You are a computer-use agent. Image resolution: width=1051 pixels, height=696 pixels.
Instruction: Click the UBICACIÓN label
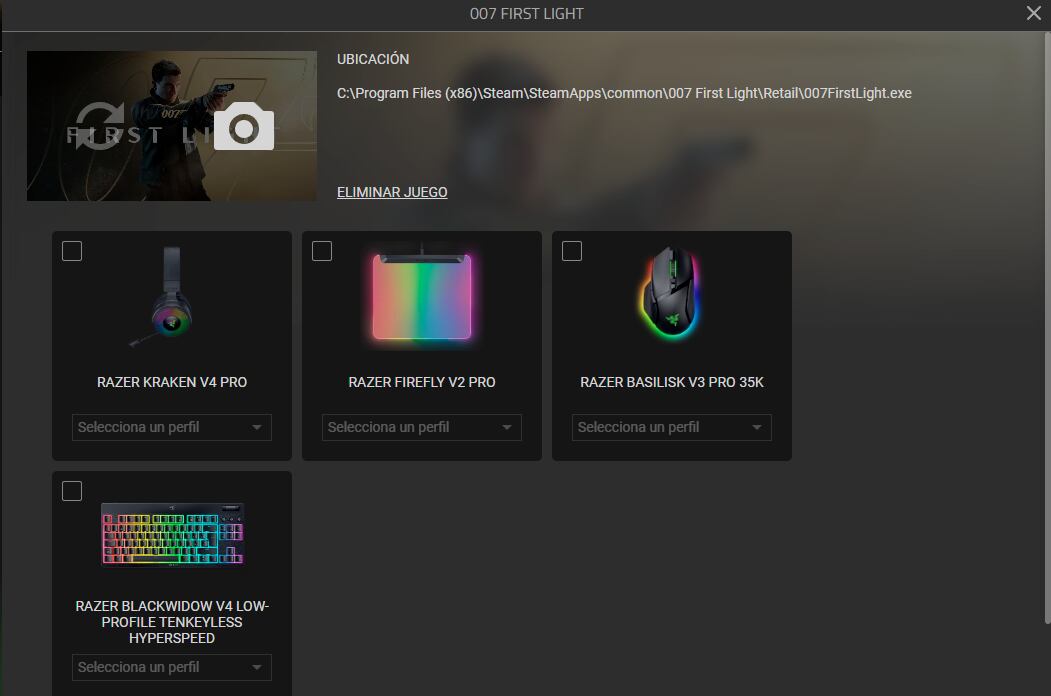tap(373, 59)
